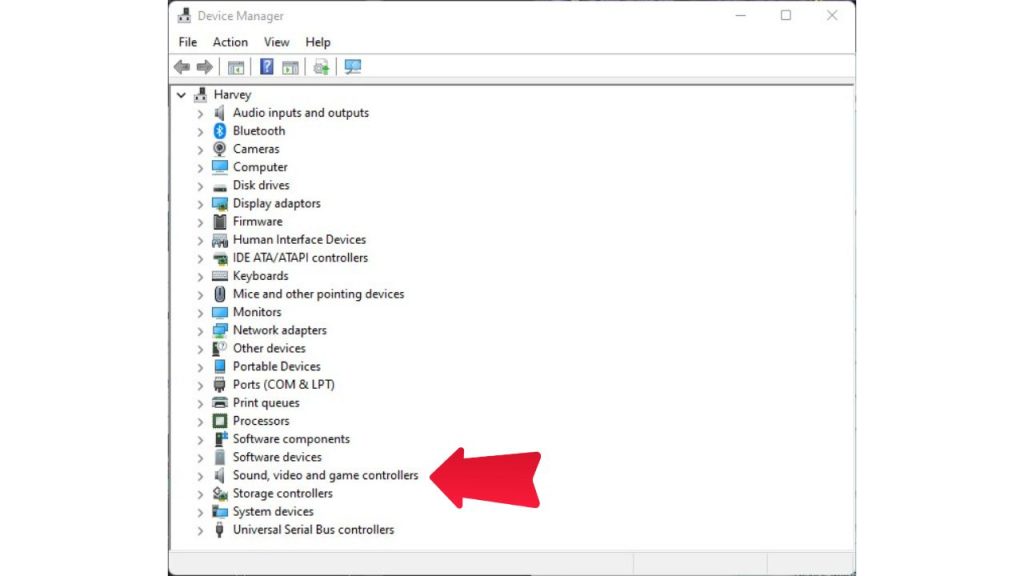Screen dimensions: 1024x576
Task: Click the Human Interface Devices icon
Action: pyautogui.click(x=220, y=240)
